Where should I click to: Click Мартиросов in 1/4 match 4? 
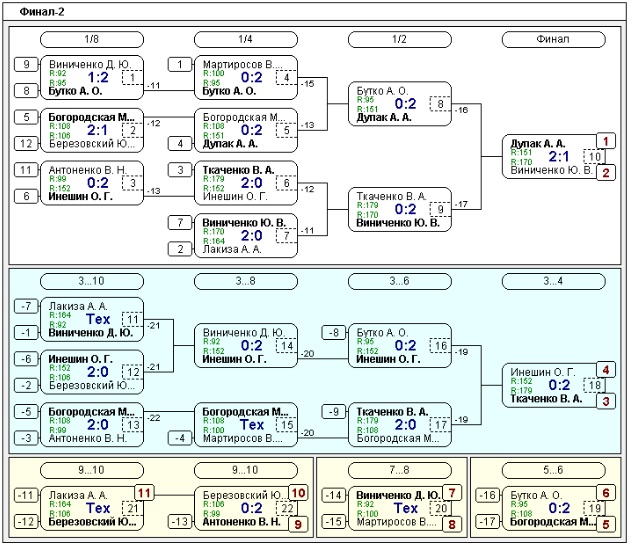click(243, 64)
